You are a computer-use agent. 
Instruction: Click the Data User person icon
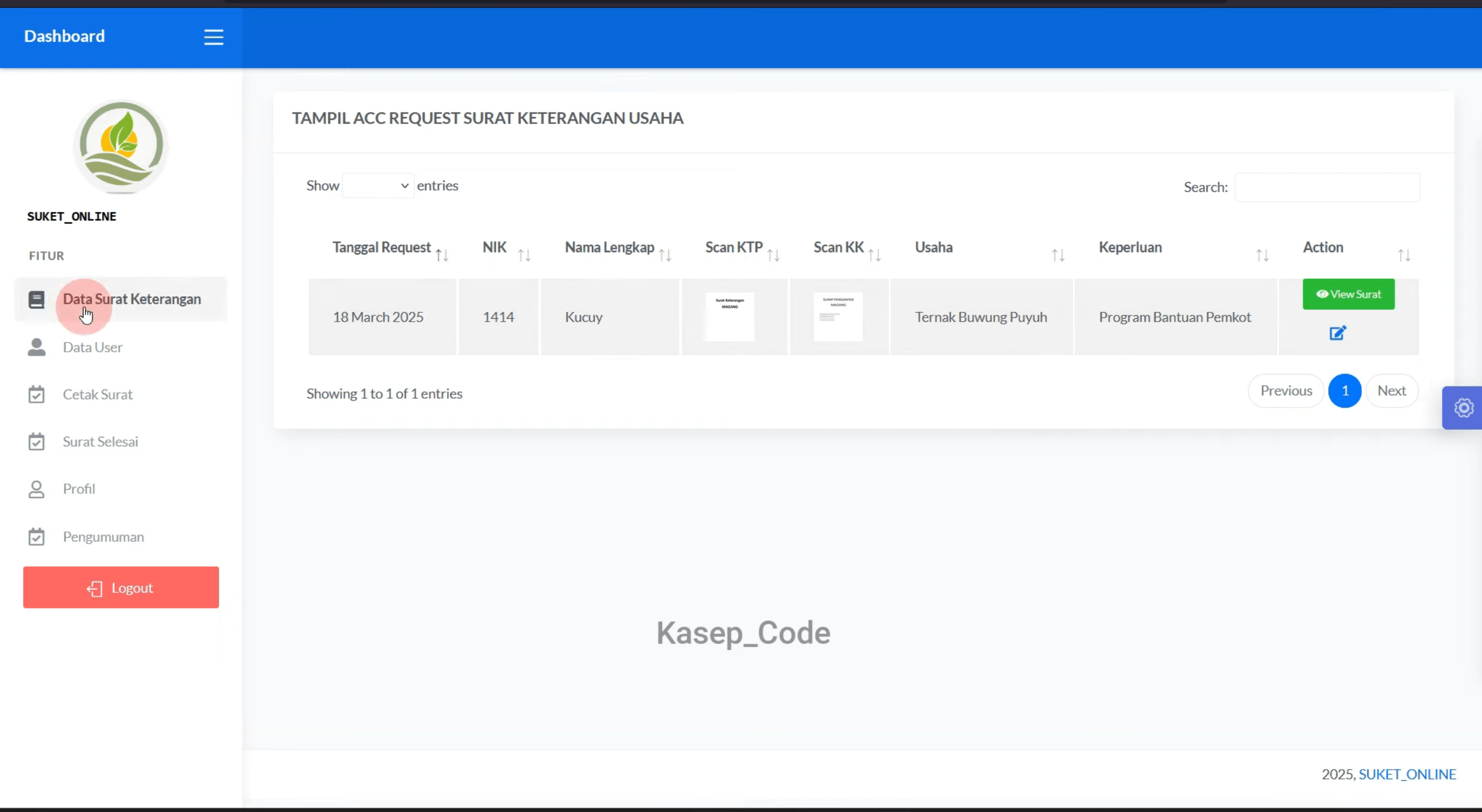(x=37, y=347)
